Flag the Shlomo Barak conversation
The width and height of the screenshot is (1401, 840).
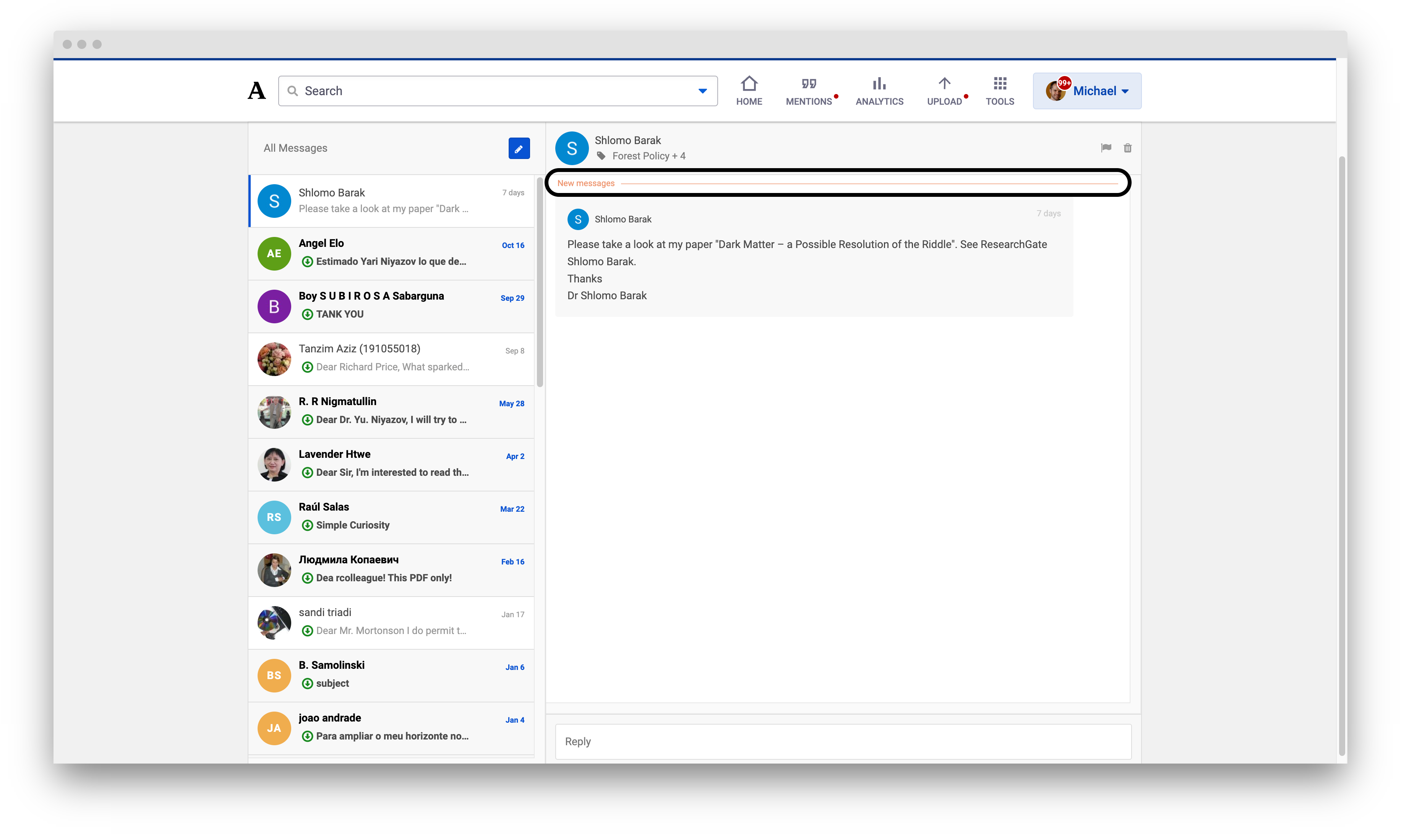click(1106, 148)
